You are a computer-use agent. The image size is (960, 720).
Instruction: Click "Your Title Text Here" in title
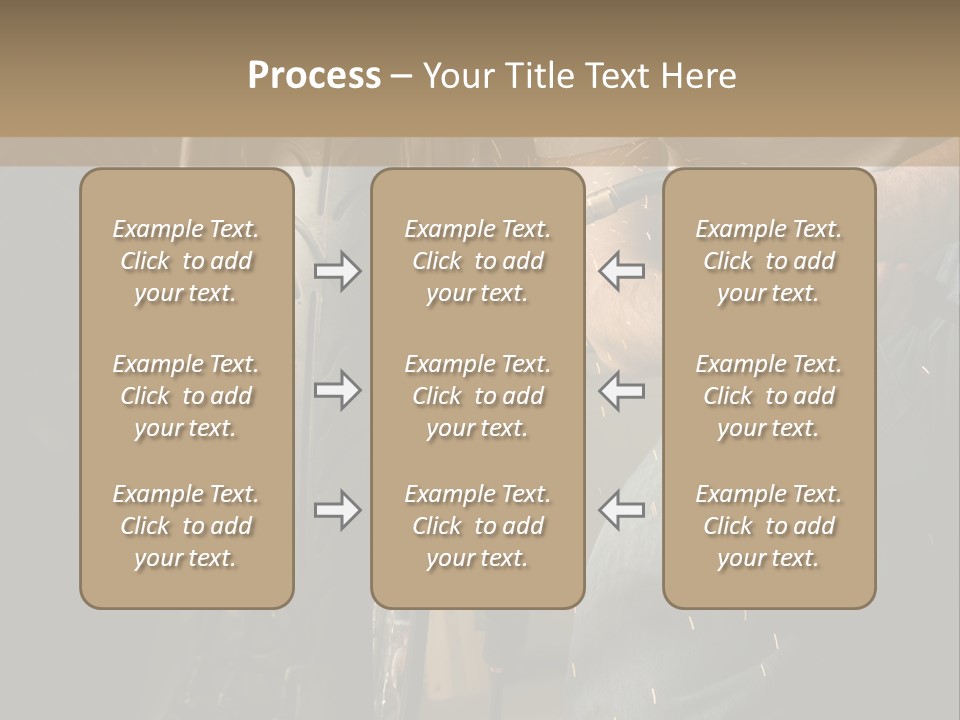[x=579, y=76]
